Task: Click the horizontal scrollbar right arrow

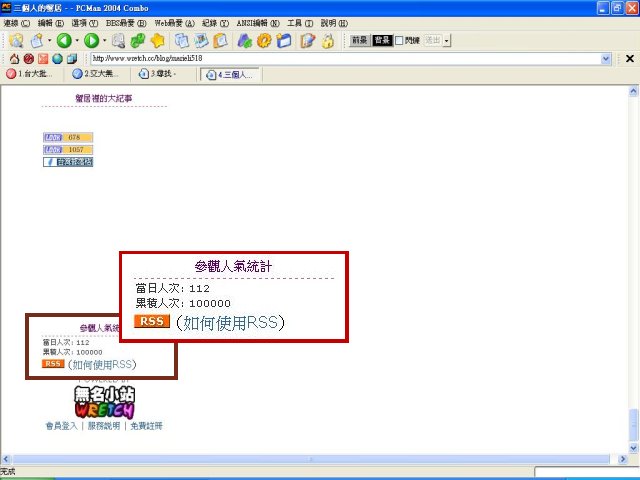Action: point(622,459)
